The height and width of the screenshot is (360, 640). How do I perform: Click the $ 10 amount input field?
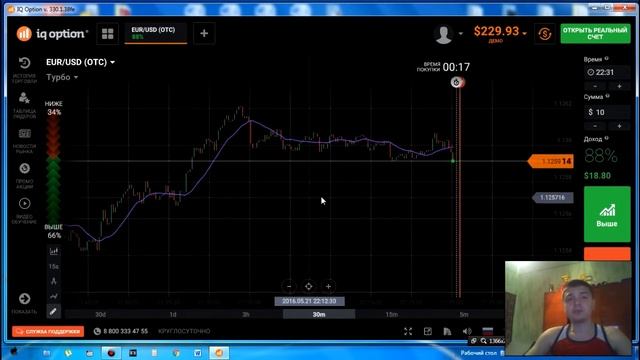(x=607, y=112)
